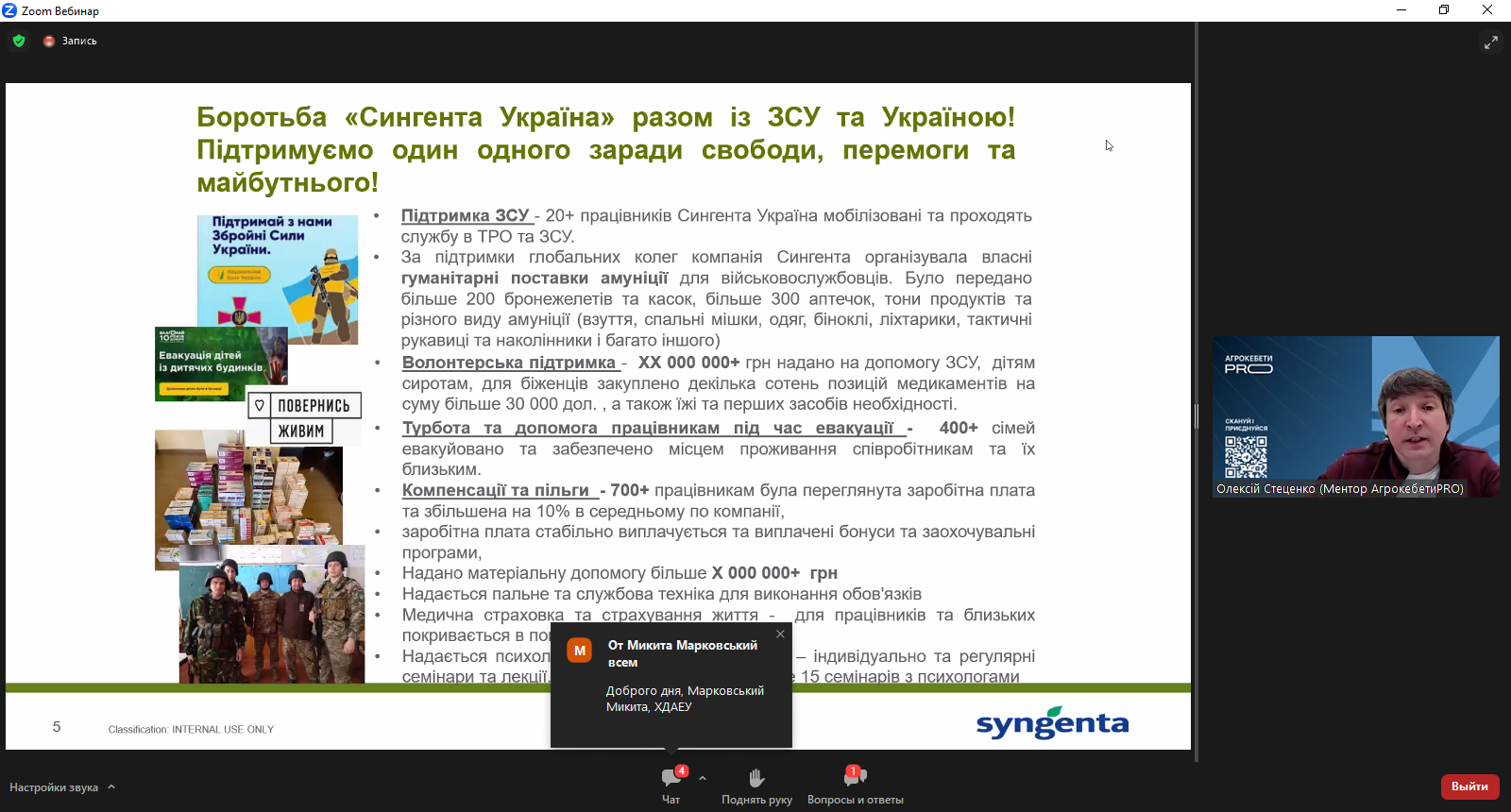The image size is (1511, 812).
Task: Dismiss the chat message notification popup
Action: click(x=780, y=634)
